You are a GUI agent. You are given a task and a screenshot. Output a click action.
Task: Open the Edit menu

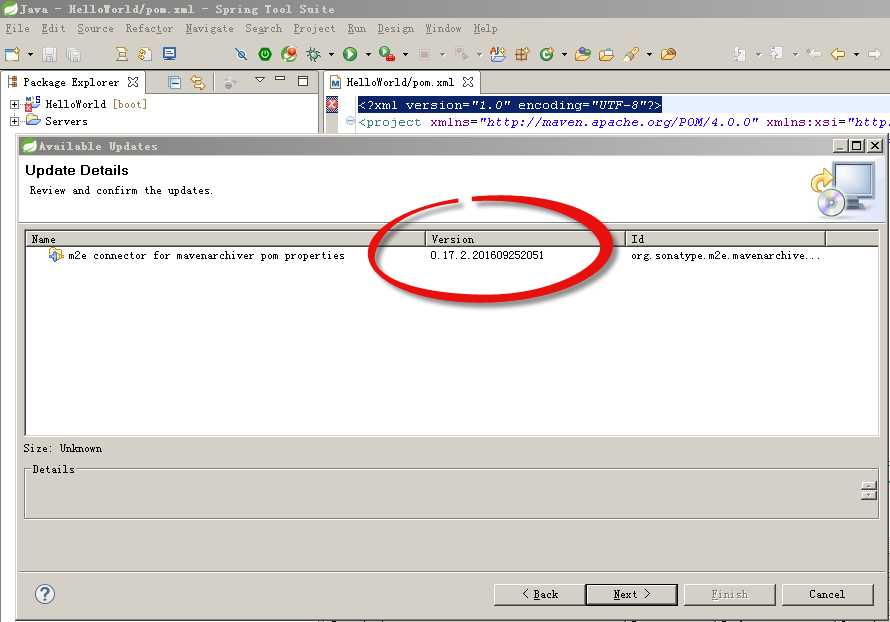53,28
